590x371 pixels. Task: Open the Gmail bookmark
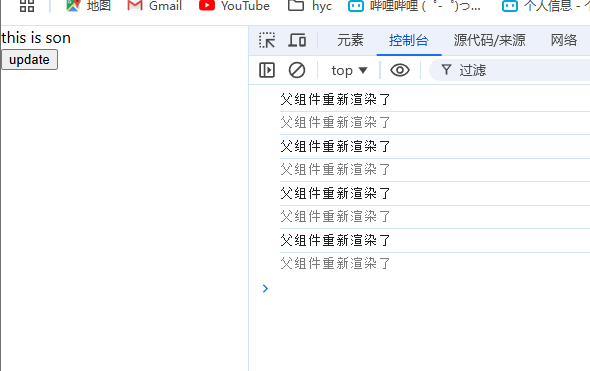[154, 6]
